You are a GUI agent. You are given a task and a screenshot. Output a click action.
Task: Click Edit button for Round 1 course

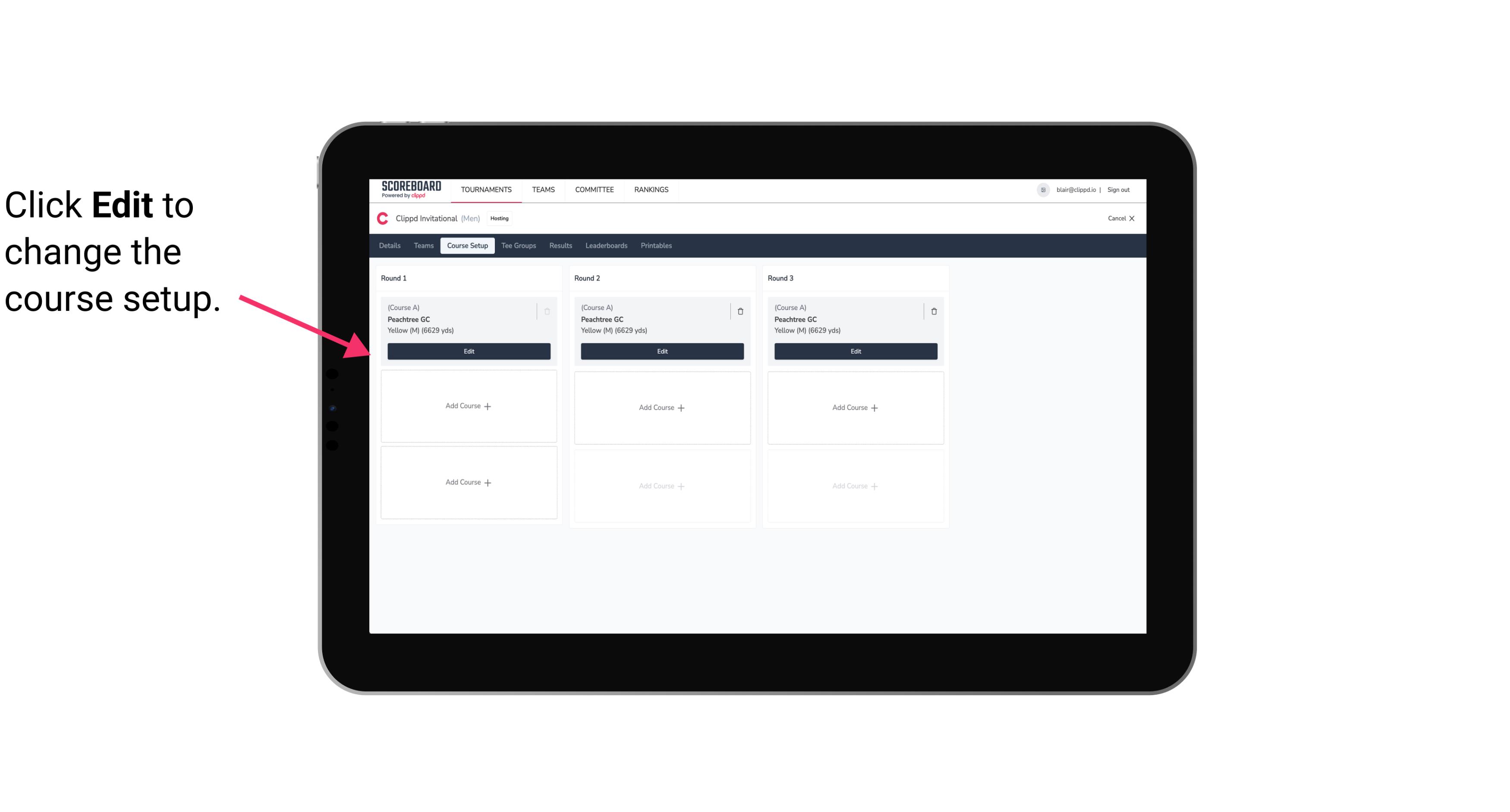[468, 351]
